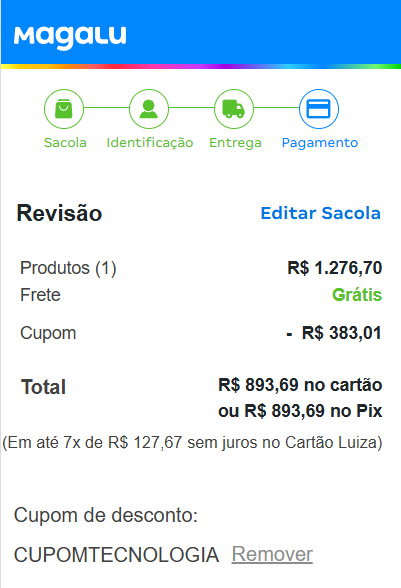This screenshot has width=401, height=588.
Task: Click the Editar Sacola link
Action: click(x=321, y=213)
